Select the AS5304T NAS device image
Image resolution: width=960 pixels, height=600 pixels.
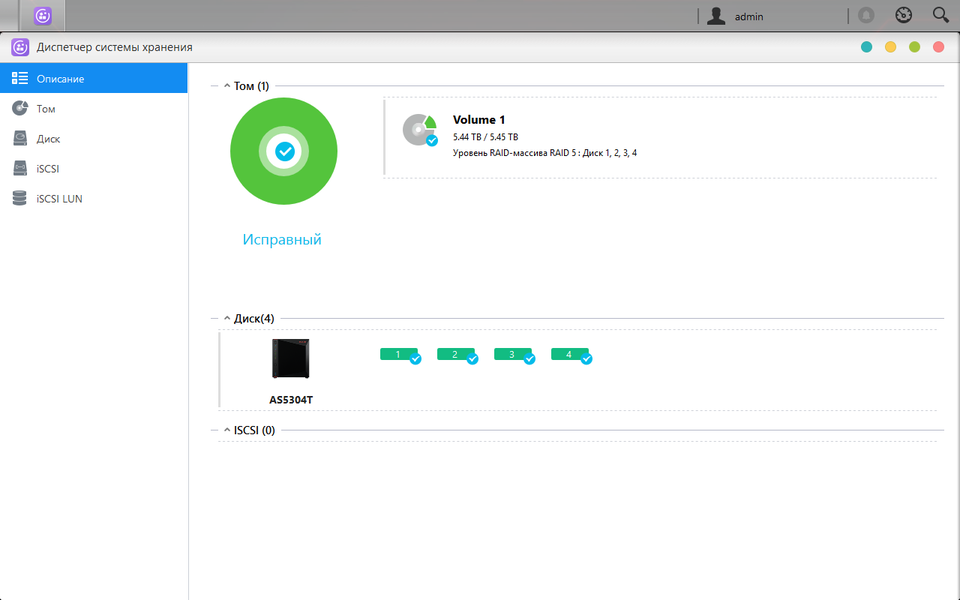(291, 359)
